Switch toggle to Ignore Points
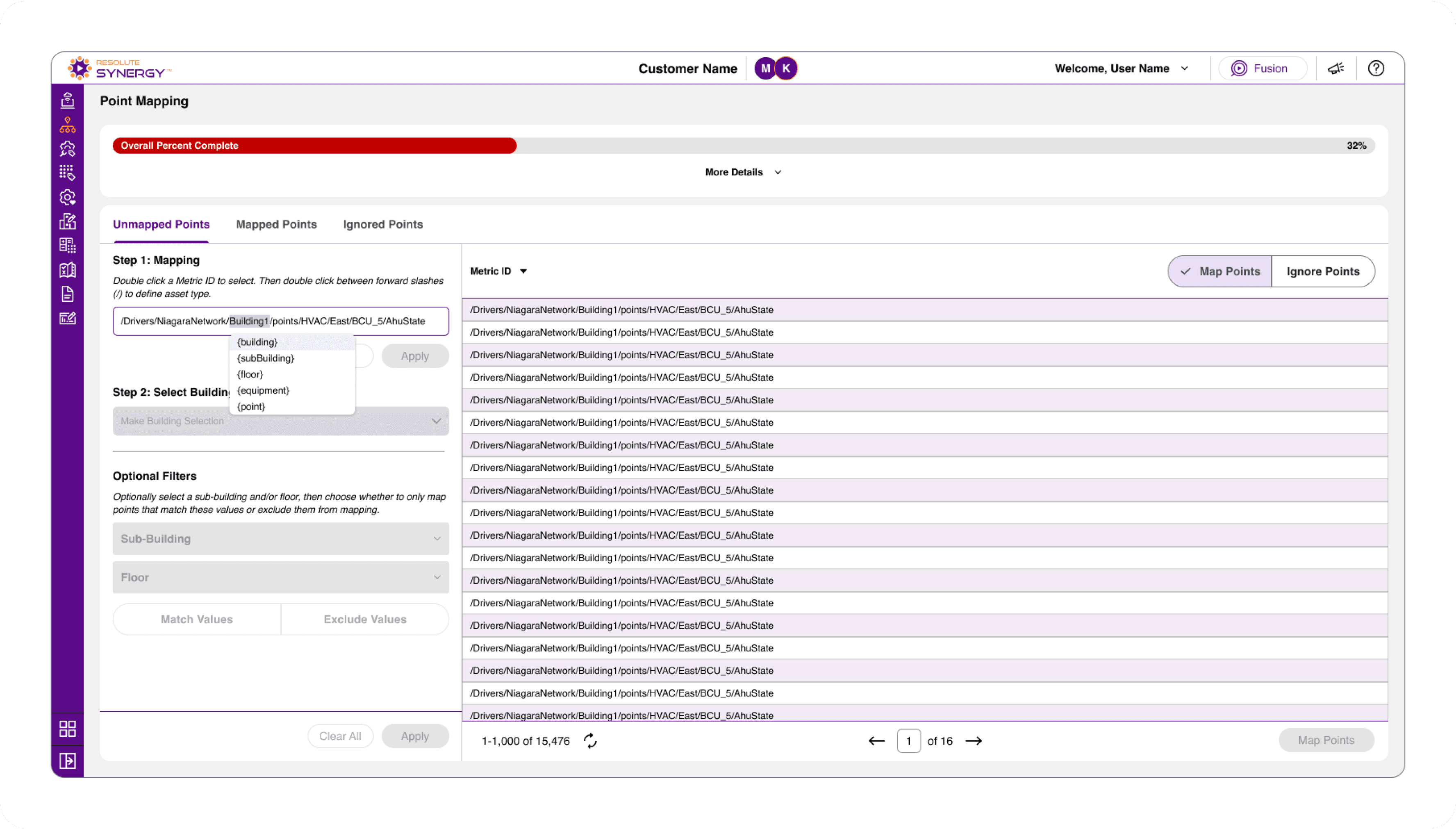The width and height of the screenshot is (1456, 829). pos(1322,271)
